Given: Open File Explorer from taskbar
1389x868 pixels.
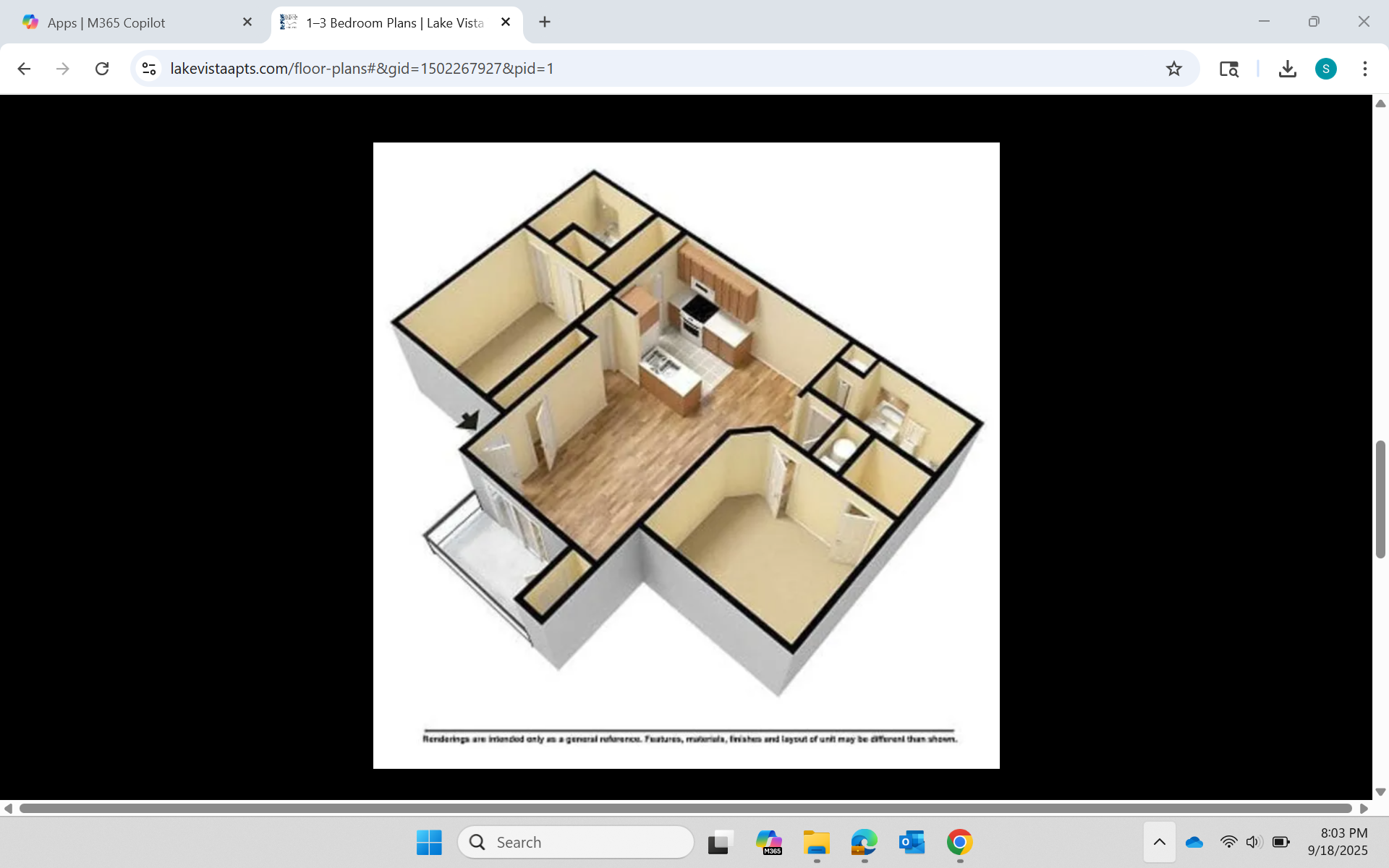Looking at the screenshot, I should 816,842.
